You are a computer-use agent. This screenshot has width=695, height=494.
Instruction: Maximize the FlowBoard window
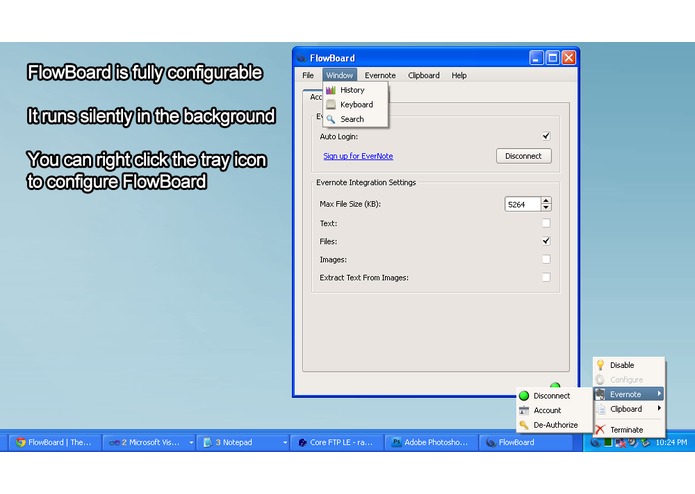tap(552, 58)
